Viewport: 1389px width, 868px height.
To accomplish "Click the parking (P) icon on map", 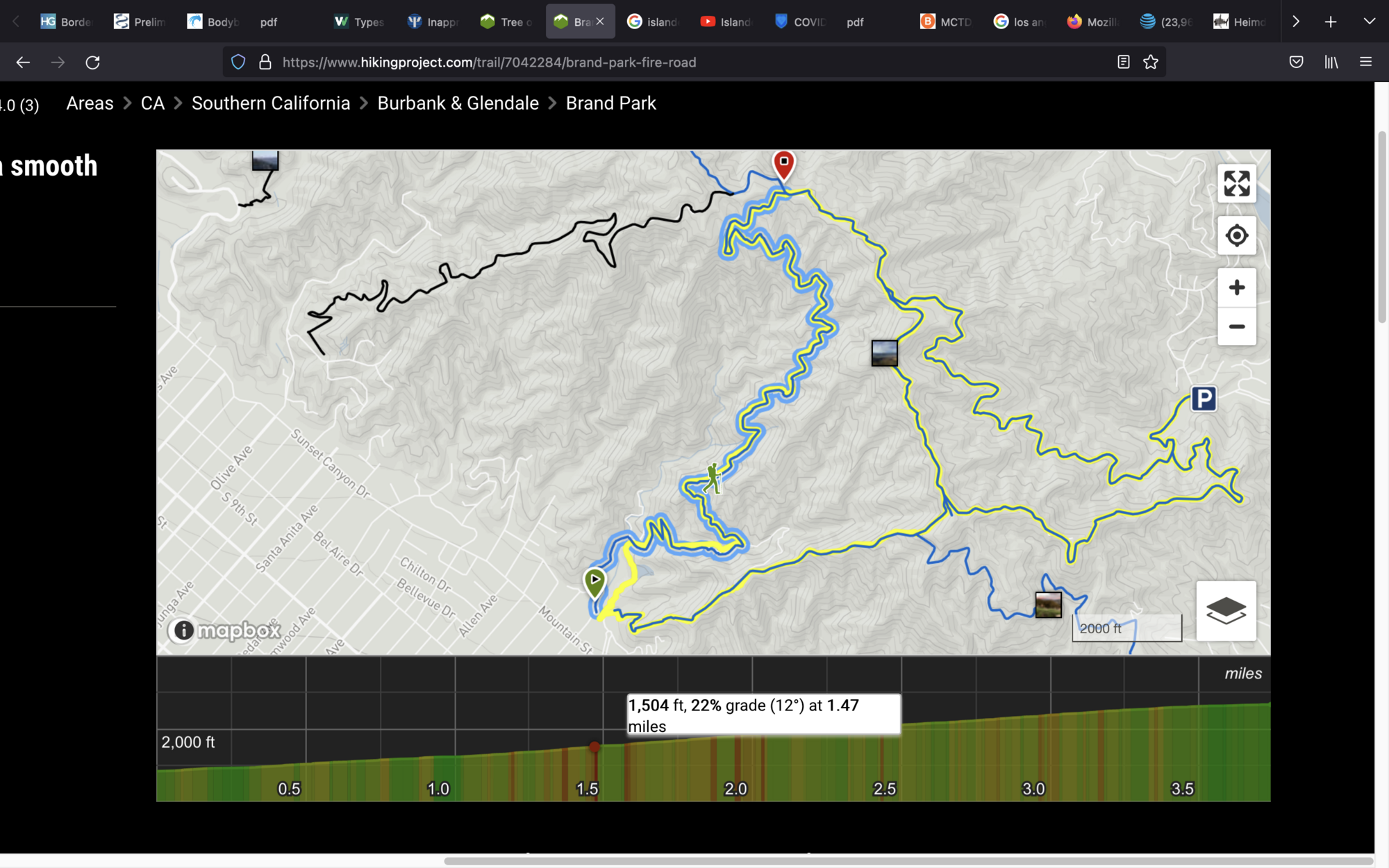I will click(x=1203, y=399).
